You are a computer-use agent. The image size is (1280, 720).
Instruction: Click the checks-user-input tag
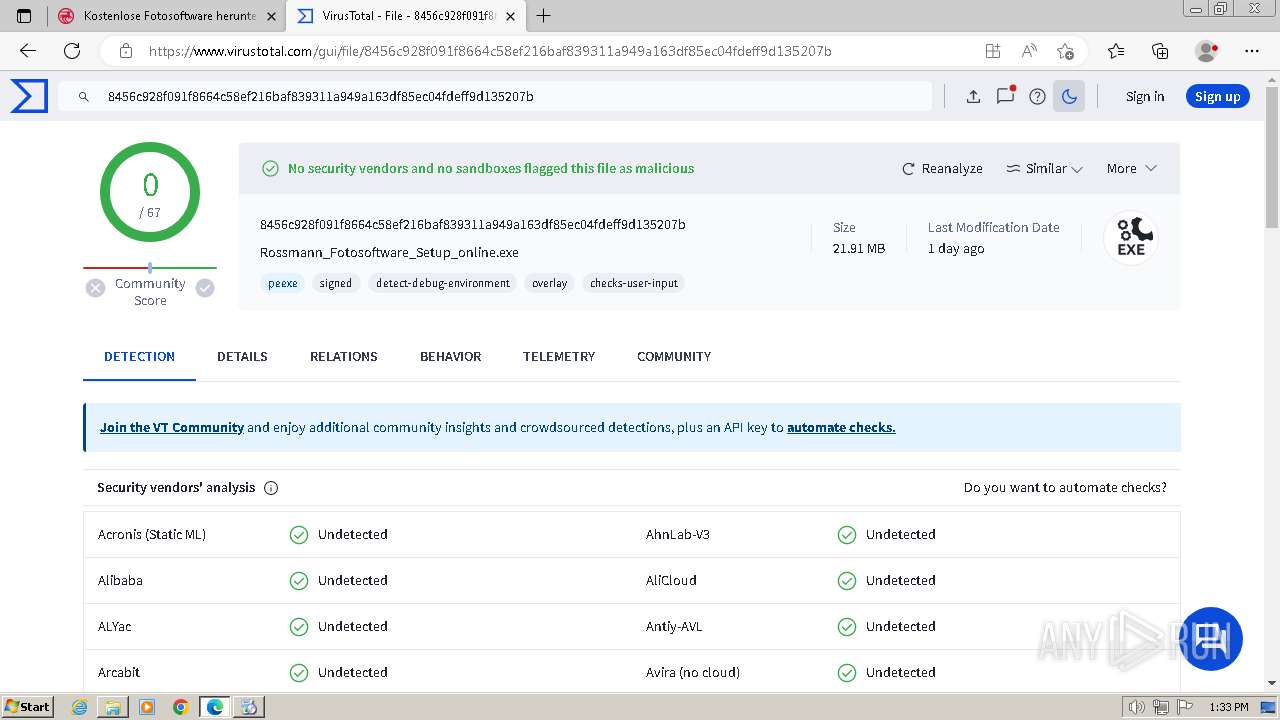pos(634,283)
